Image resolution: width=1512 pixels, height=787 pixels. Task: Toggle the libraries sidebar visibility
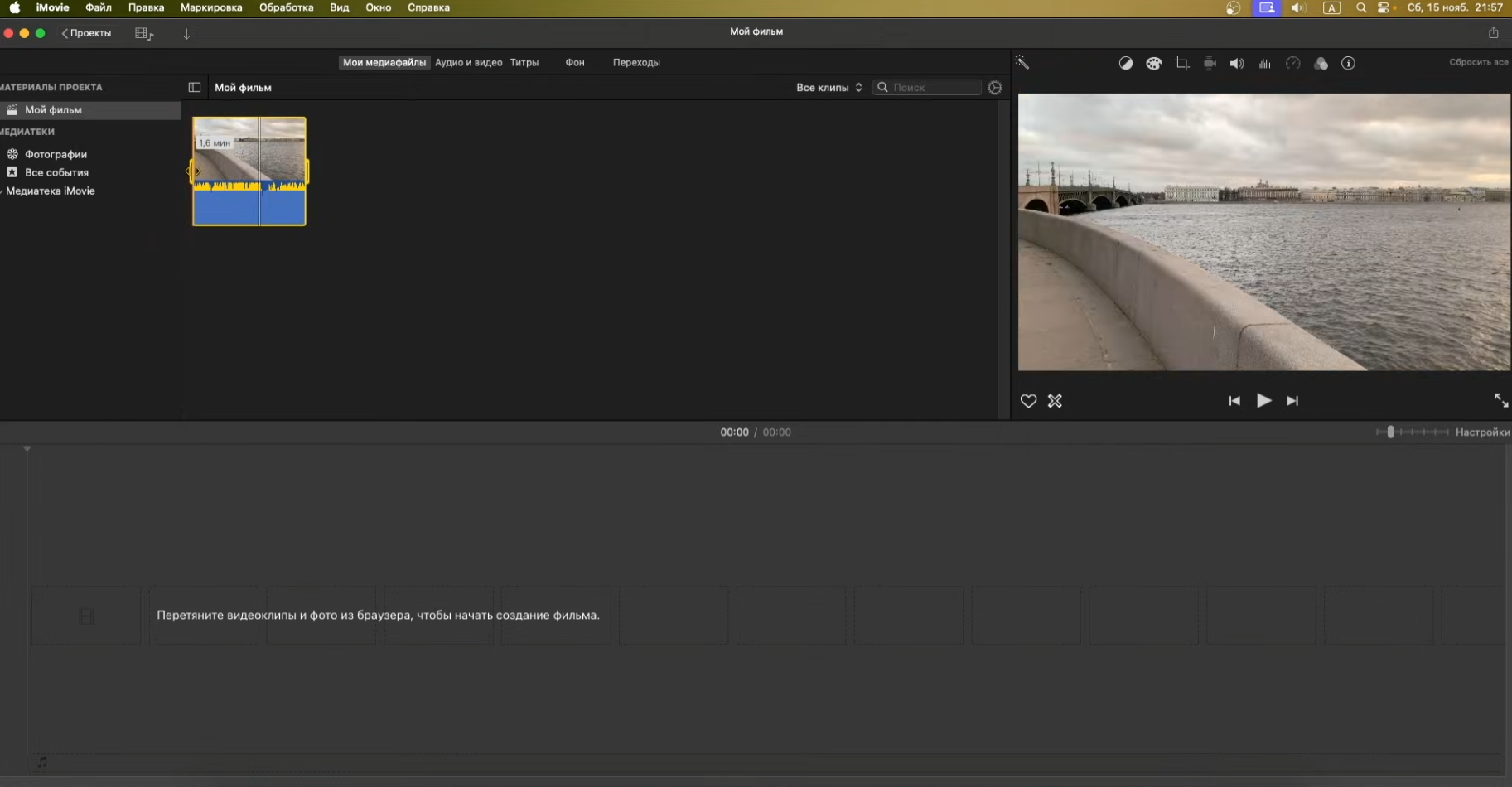[195, 87]
